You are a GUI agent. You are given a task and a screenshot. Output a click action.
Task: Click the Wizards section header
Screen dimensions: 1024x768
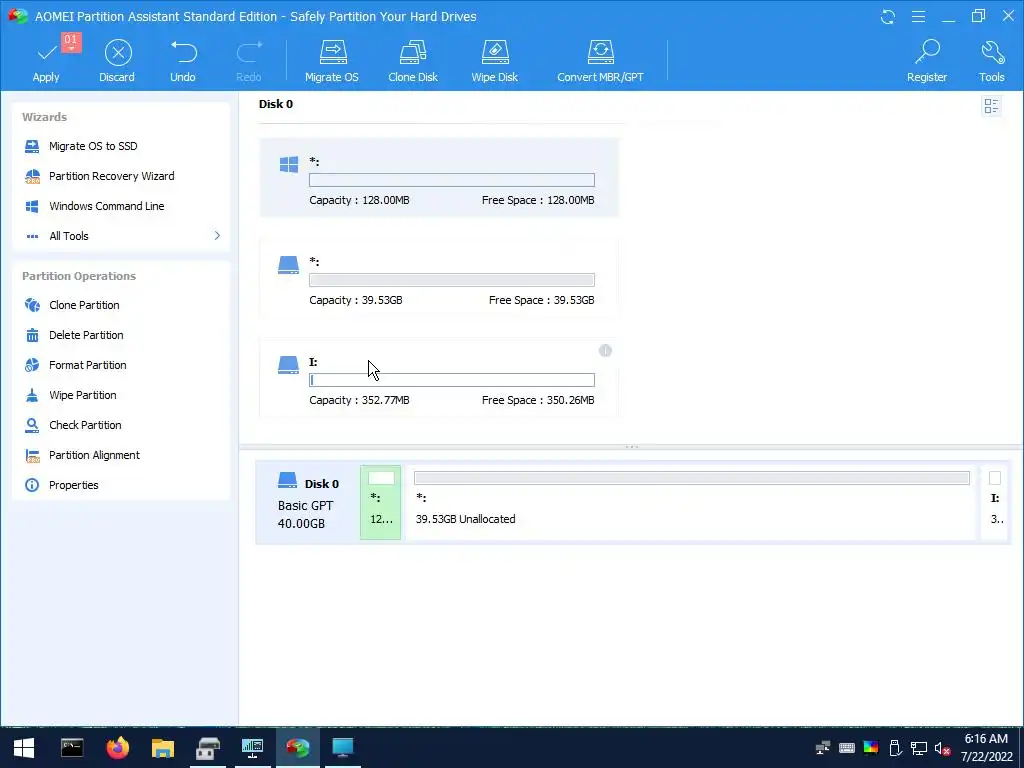click(x=44, y=117)
